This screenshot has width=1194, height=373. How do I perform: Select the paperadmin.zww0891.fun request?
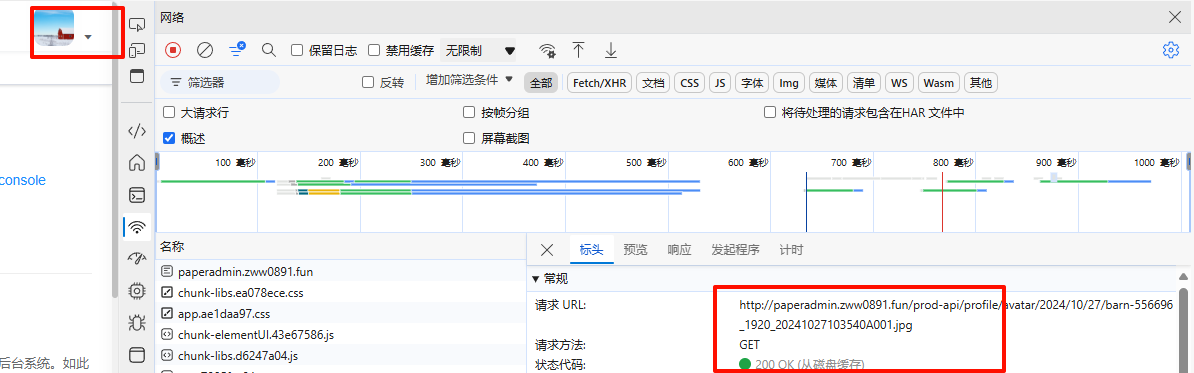pyautogui.click(x=340, y=271)
